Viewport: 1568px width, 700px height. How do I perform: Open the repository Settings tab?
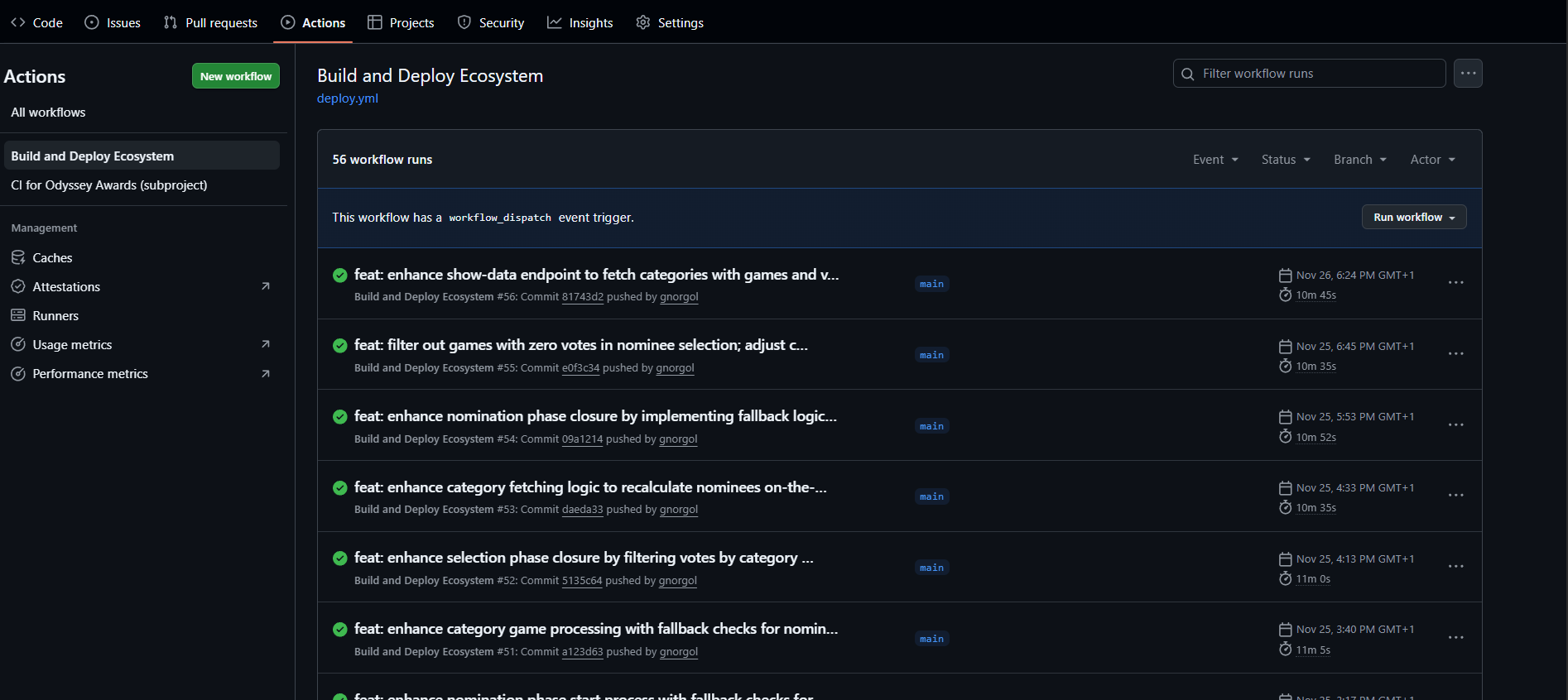(x=670, y=22)
